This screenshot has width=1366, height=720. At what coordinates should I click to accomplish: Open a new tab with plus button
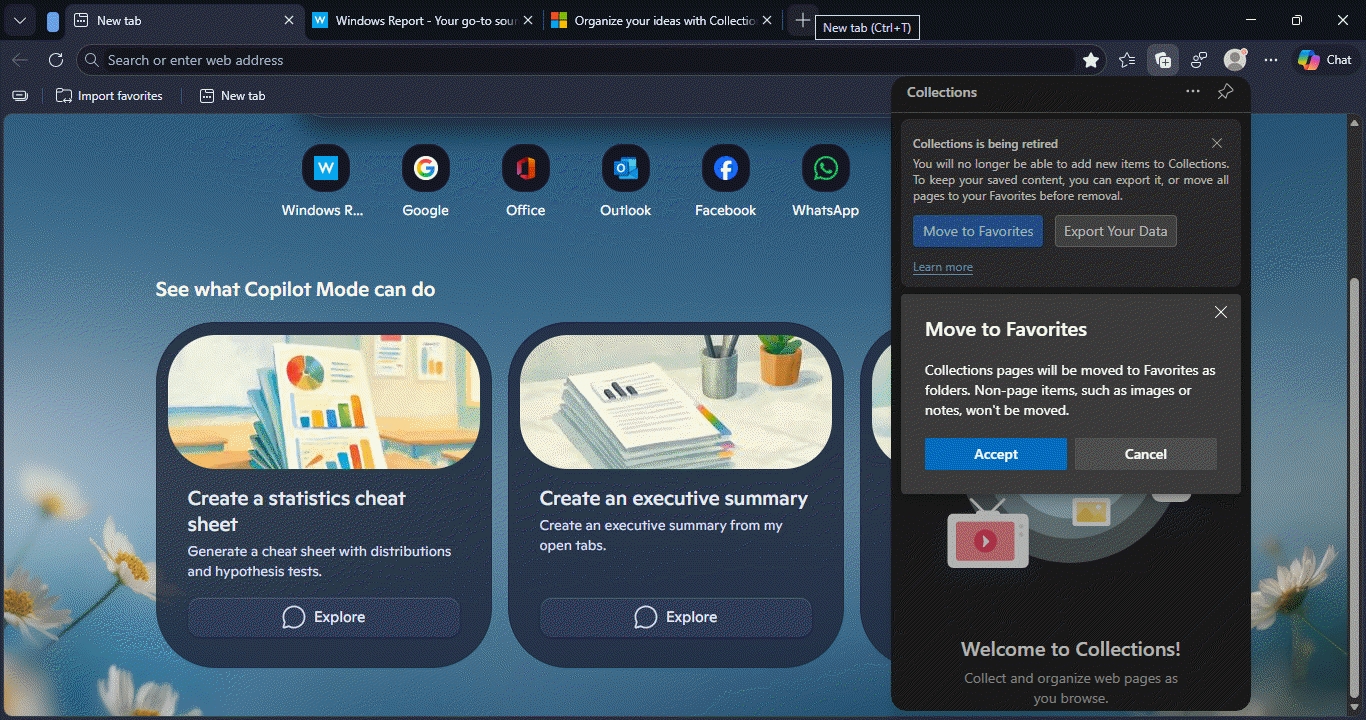click(x=802, y=20)
